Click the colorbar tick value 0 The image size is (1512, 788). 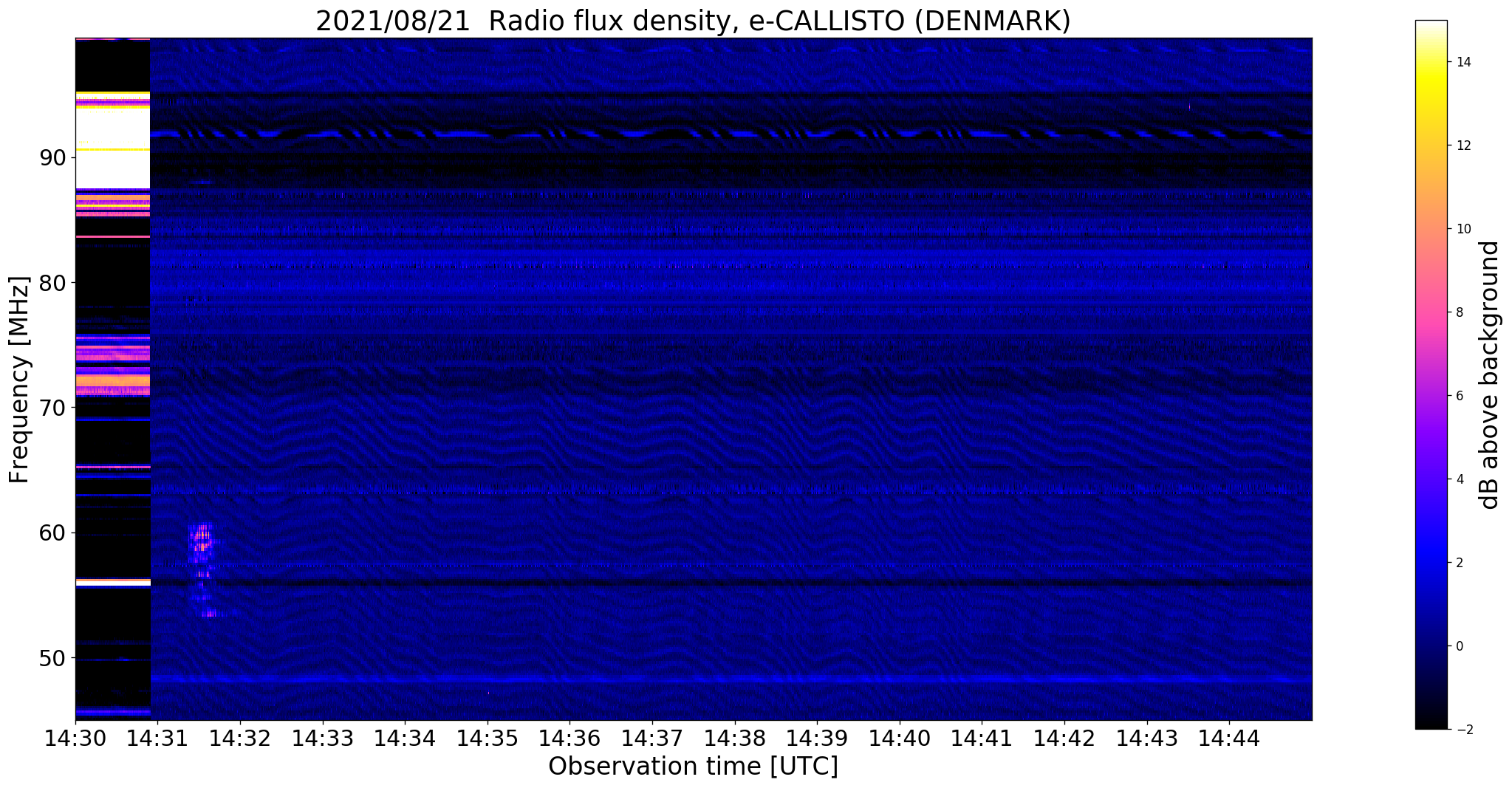pyautogui.click(x=1459, y=646)
